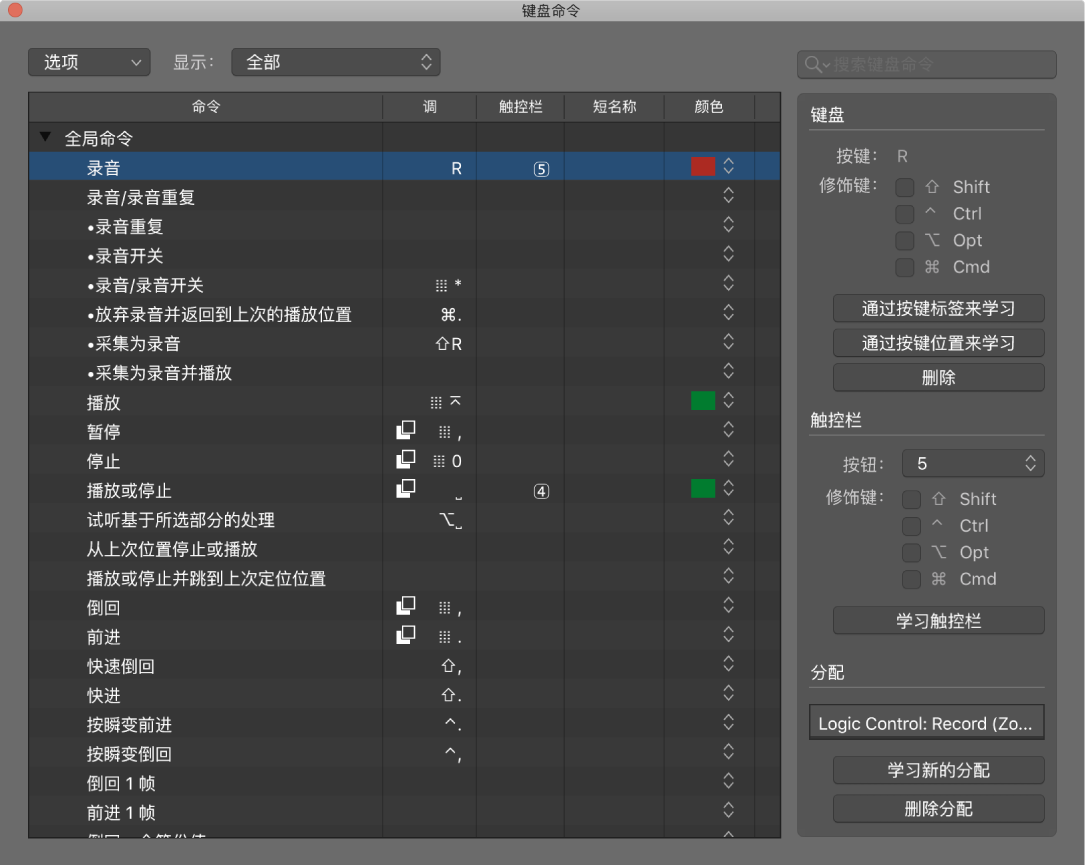This screenshot has height=865, width=1085.
Task: Collapse the 全局命令 disclosure triangle
Action: pyautogui.click(x=45, y=138)
